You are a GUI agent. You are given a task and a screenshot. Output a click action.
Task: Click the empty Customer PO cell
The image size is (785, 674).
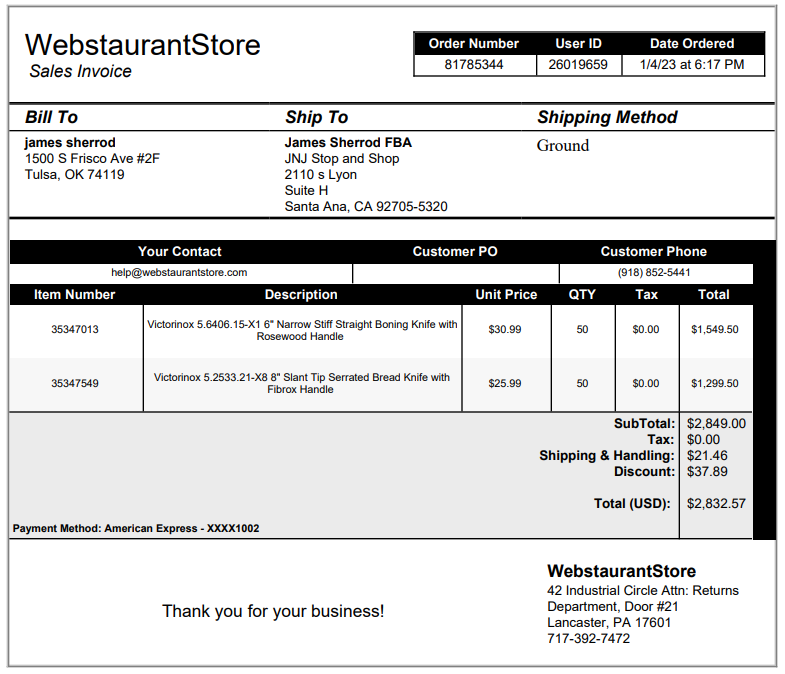point(456,273)
